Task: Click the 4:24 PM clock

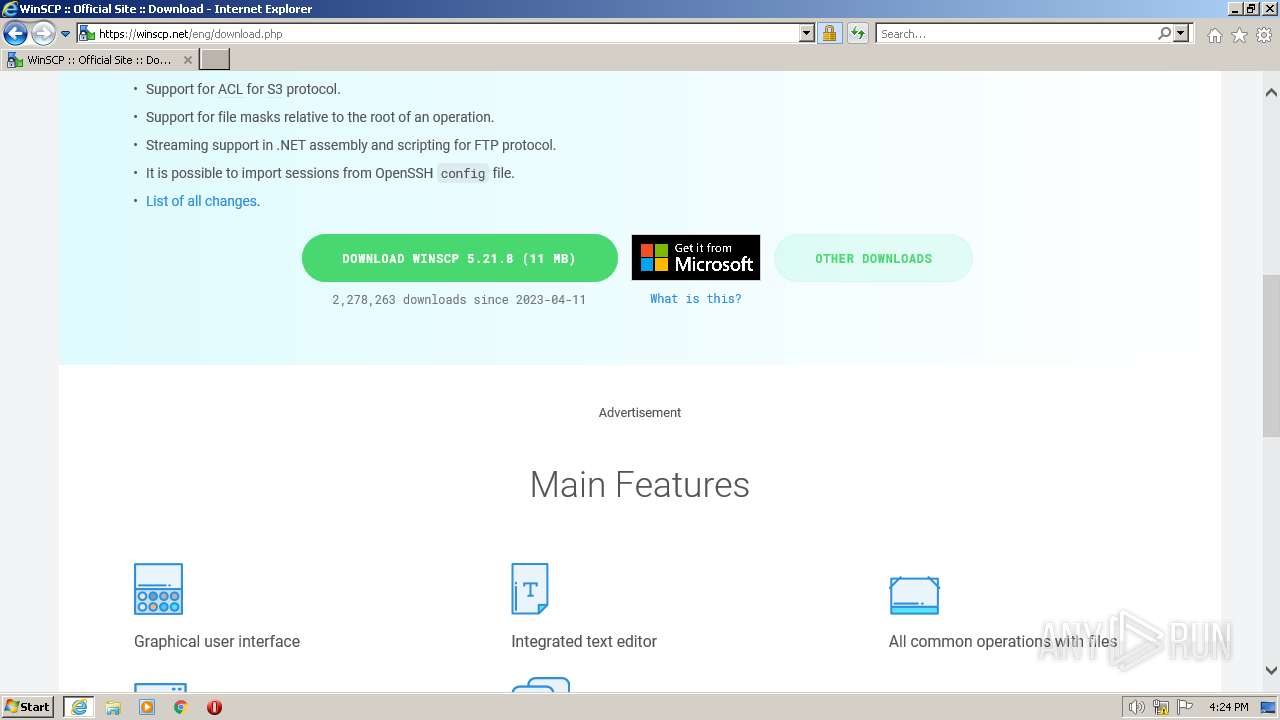Action: 1229,707
